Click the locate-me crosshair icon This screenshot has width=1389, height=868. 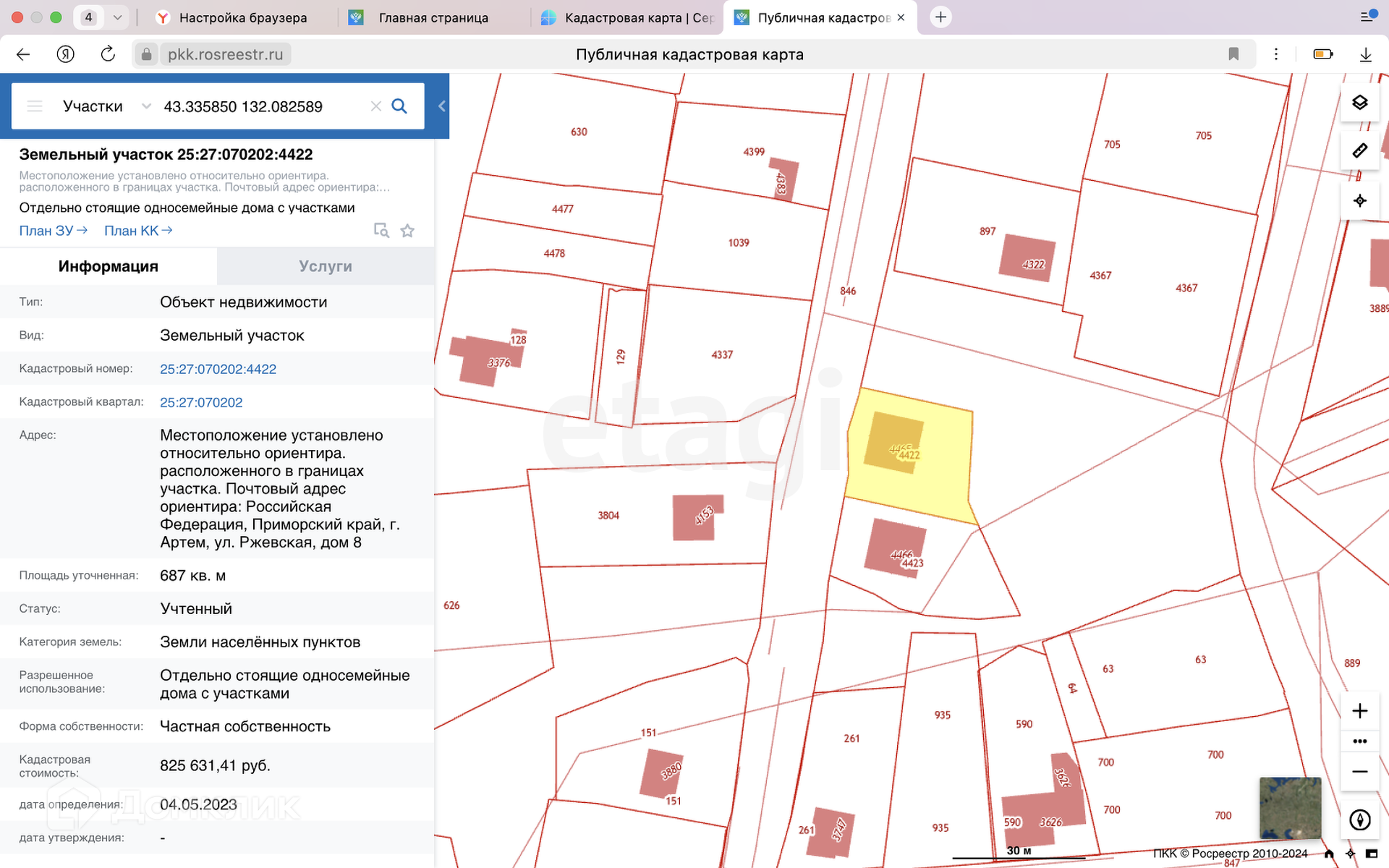(x=1359, y=200)
